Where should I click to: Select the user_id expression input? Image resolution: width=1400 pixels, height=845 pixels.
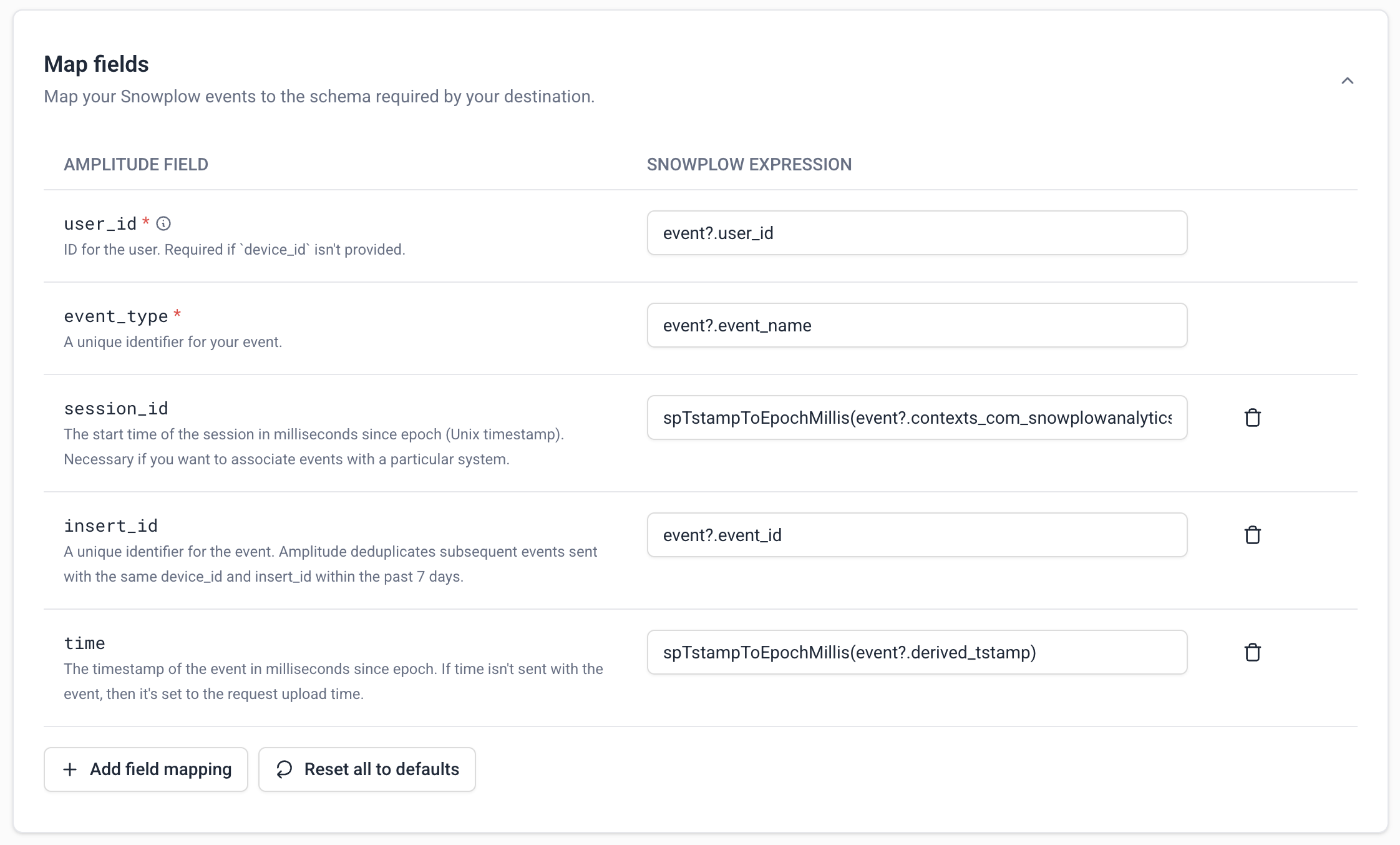tap(916, 233)
